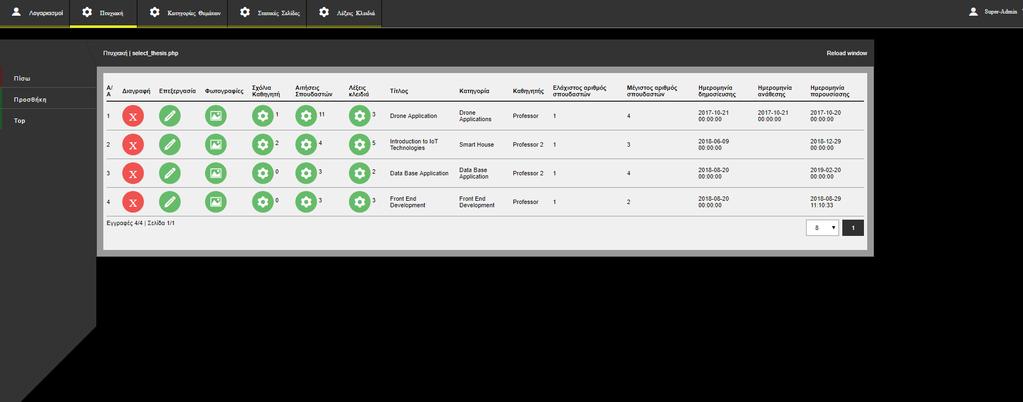Delete the Drone Application thesis row
This screenshot has height=402, width=1023.
(133, 116)
